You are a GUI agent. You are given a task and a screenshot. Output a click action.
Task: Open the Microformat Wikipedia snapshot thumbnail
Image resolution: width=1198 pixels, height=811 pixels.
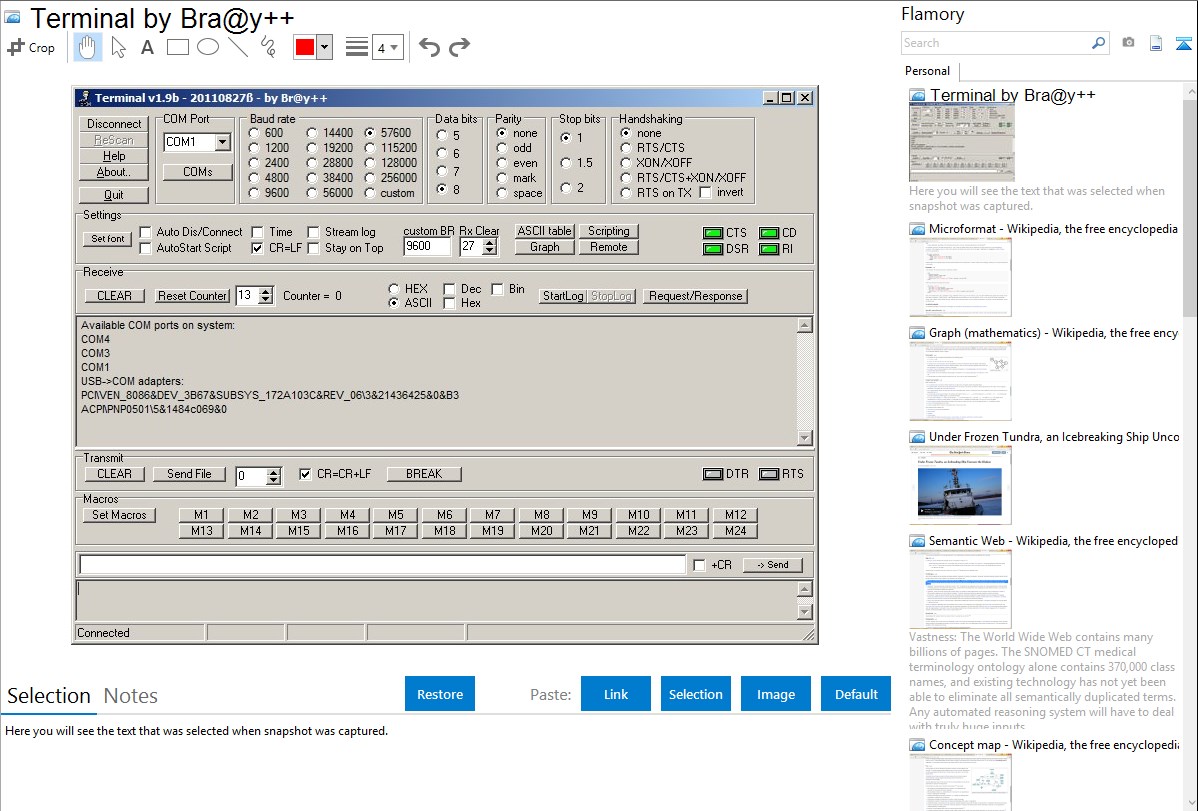click(960, 277)
